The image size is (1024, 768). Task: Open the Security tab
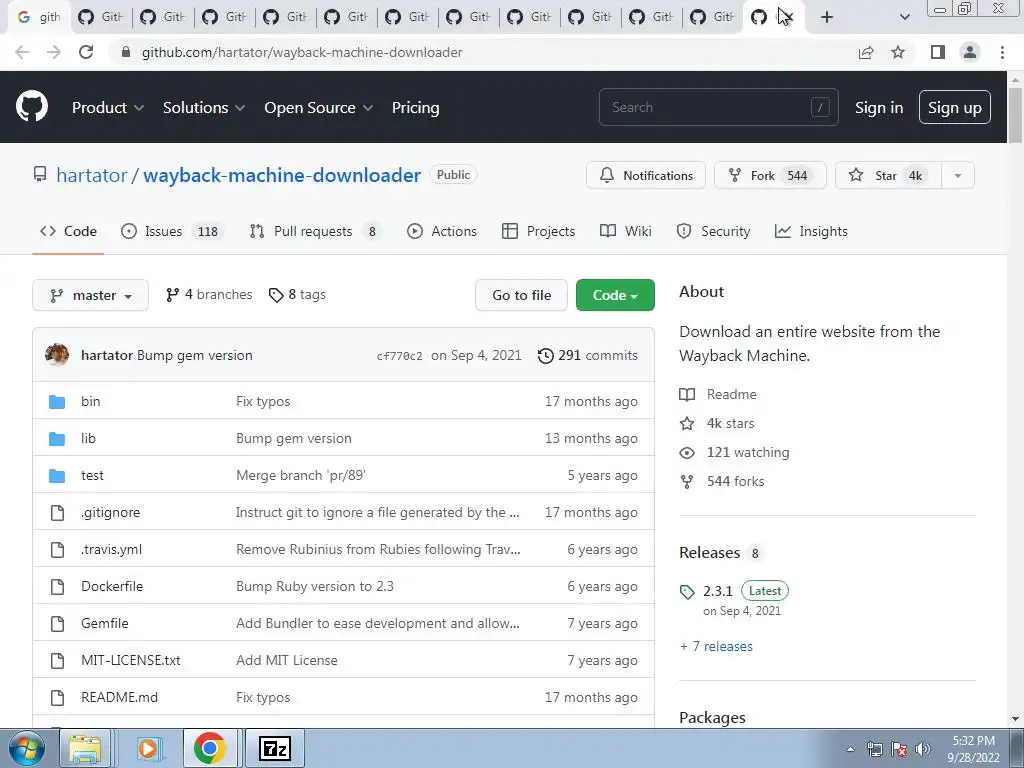(713, 231)
